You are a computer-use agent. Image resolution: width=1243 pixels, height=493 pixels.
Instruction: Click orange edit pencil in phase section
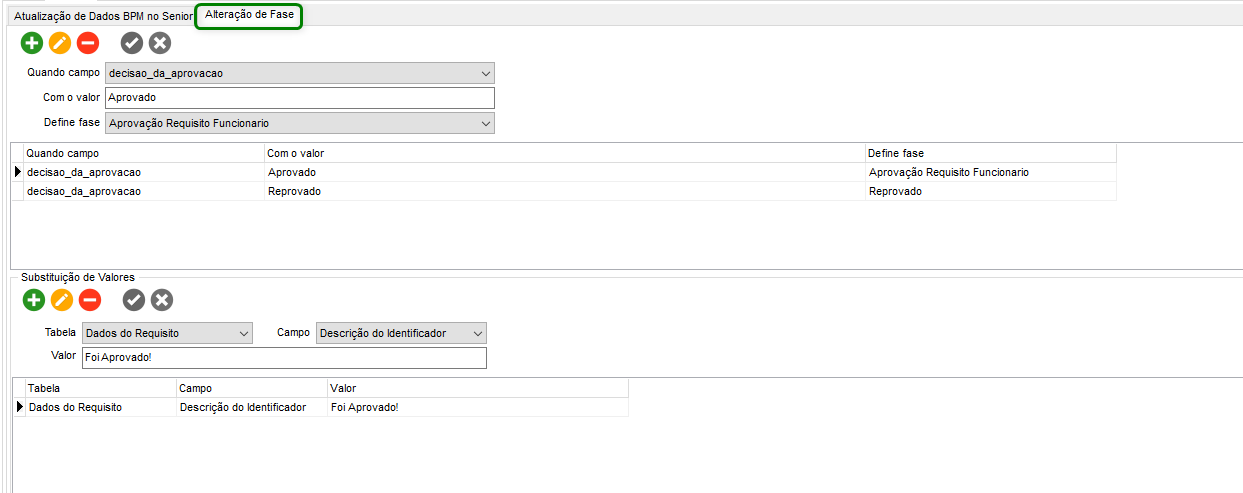(60, 43)
